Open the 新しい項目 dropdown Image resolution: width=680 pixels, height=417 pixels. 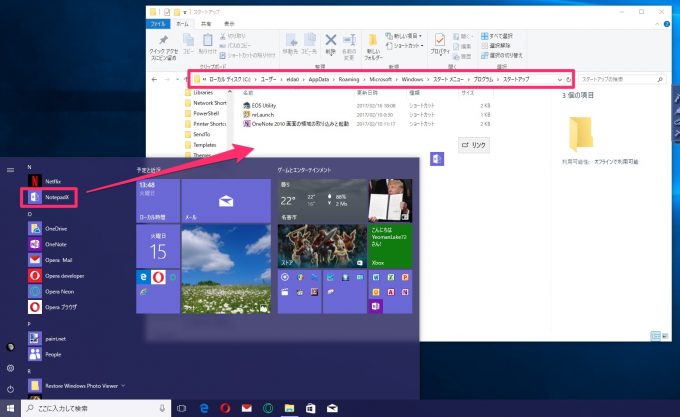click(x=404, y=36)
